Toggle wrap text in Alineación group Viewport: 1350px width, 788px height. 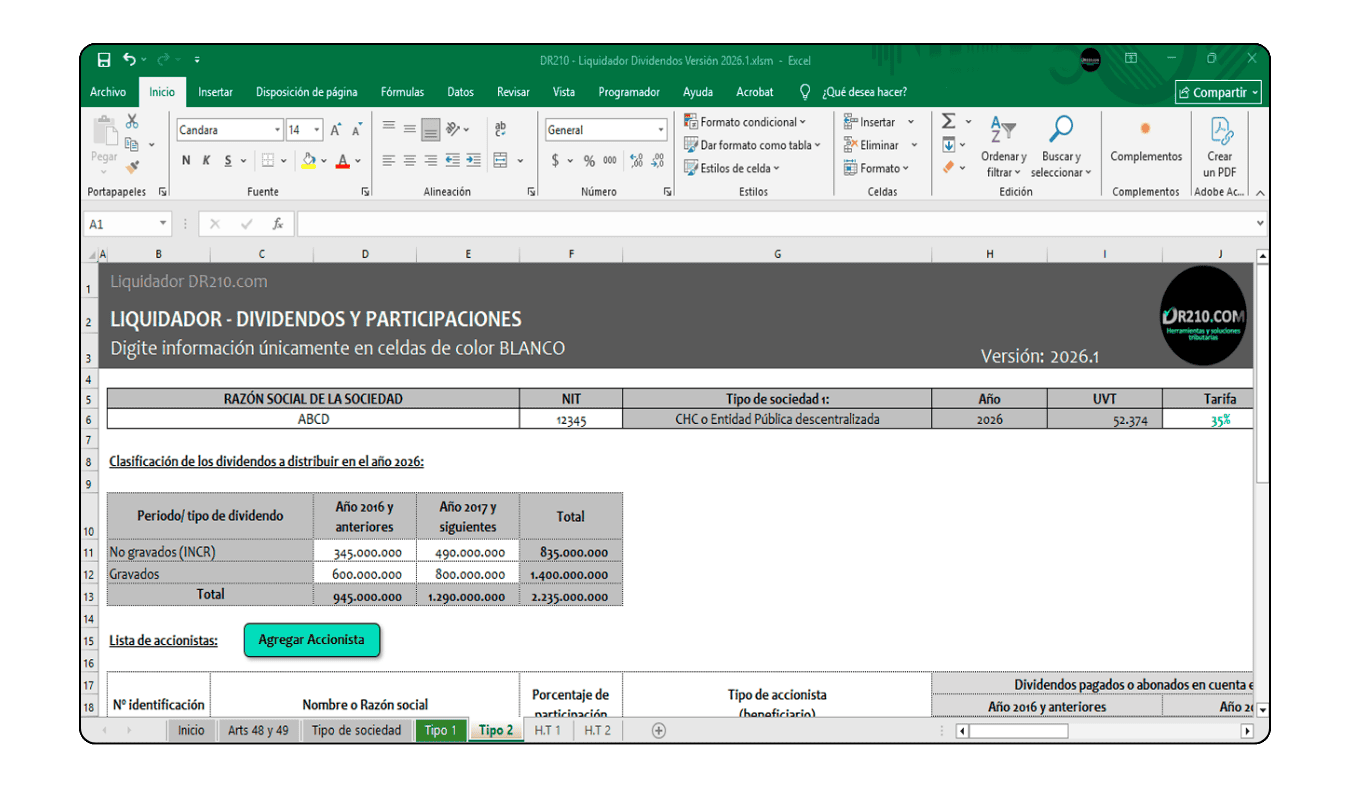[x=500, y=130]
